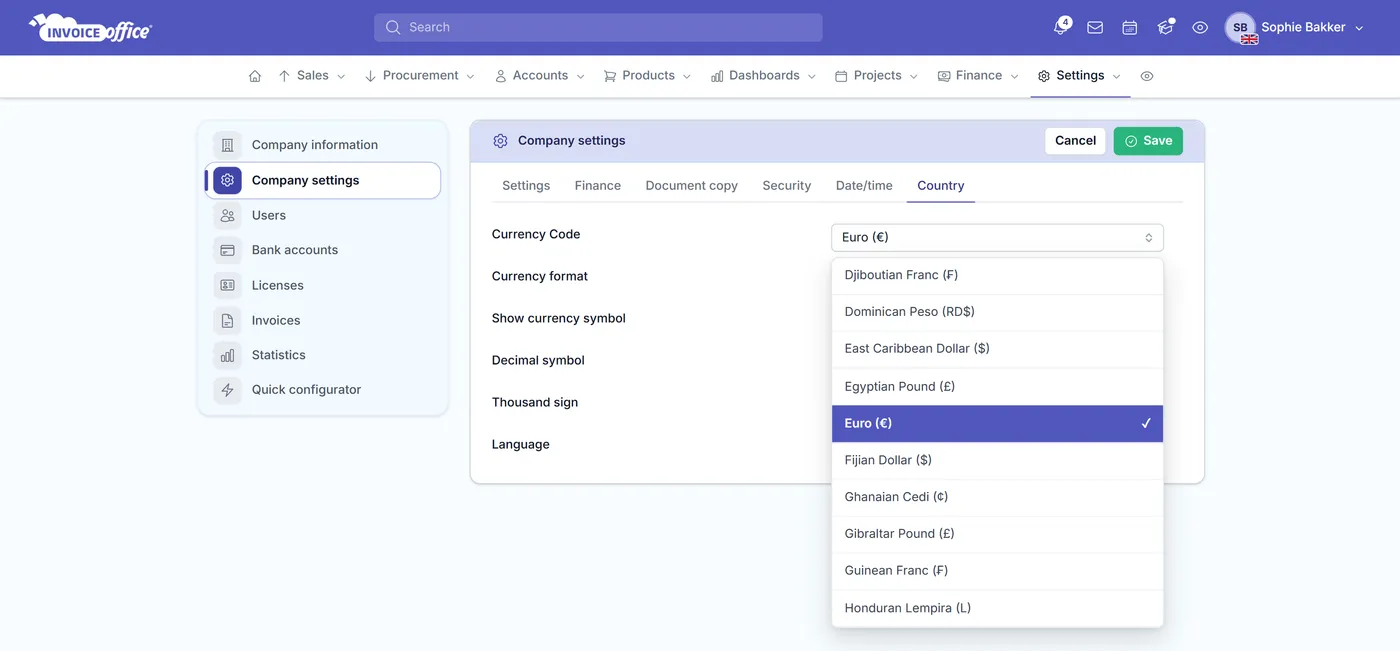Select the highlighted Euro (€) option

997,423
